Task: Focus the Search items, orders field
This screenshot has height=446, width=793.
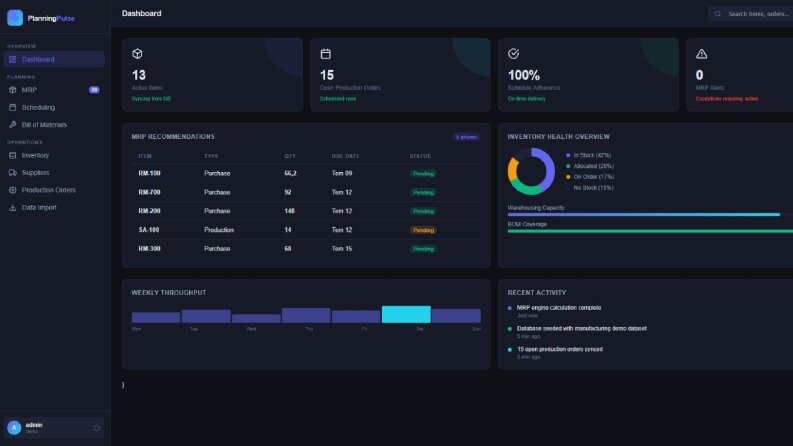Action: pyautogui.click(x=751, y=14)
